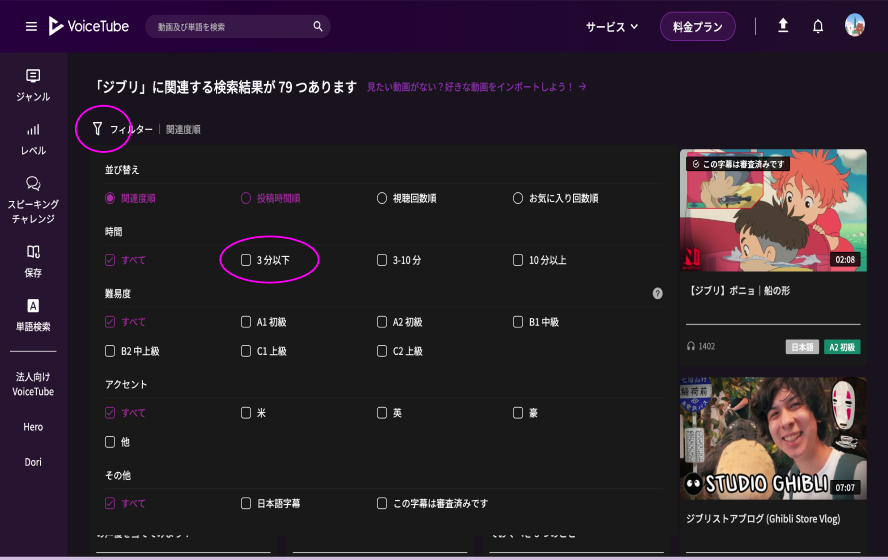Check the A1 初級 checkbox
The height and width of the screenshot is (560, 888).
[x=246, y=322]
